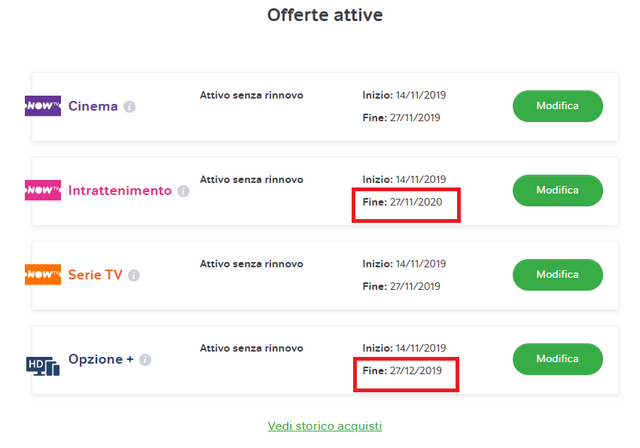Click the info icon next to Cinema
The height and width of the screenshot is (448, 640).
129,107
